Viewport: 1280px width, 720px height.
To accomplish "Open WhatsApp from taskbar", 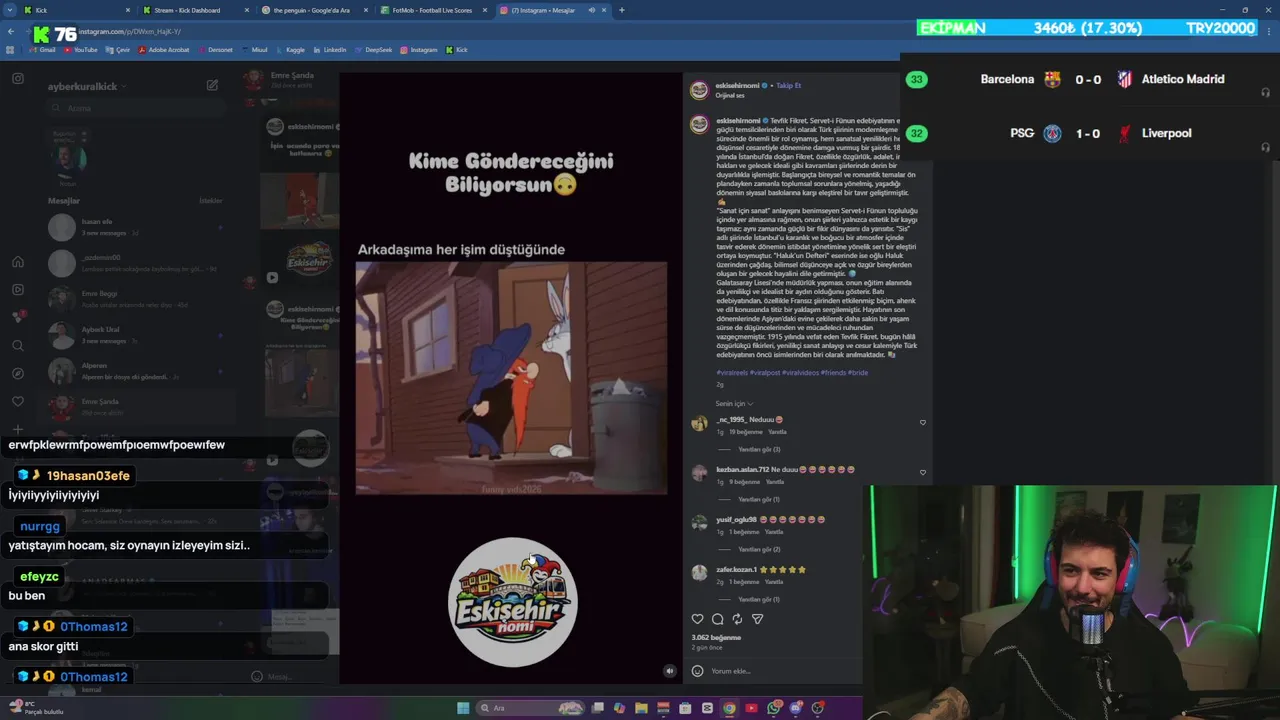I will 774,708.
